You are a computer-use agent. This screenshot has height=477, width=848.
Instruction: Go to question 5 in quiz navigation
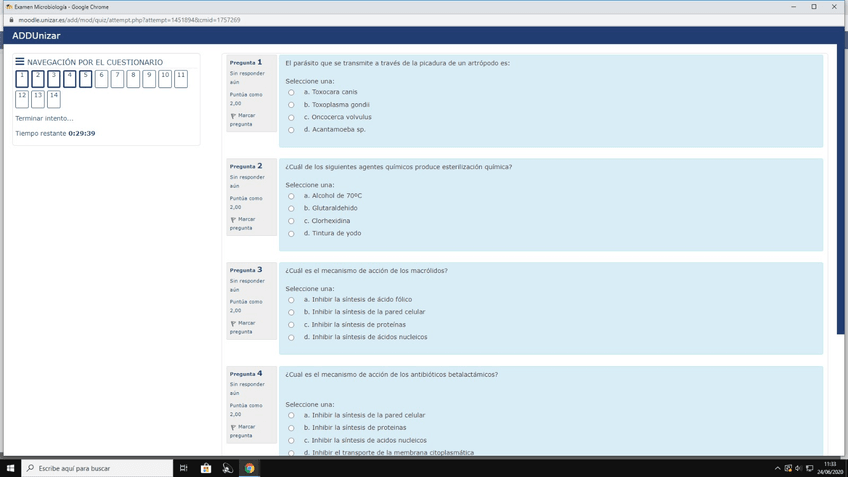[x=85, y=79]
